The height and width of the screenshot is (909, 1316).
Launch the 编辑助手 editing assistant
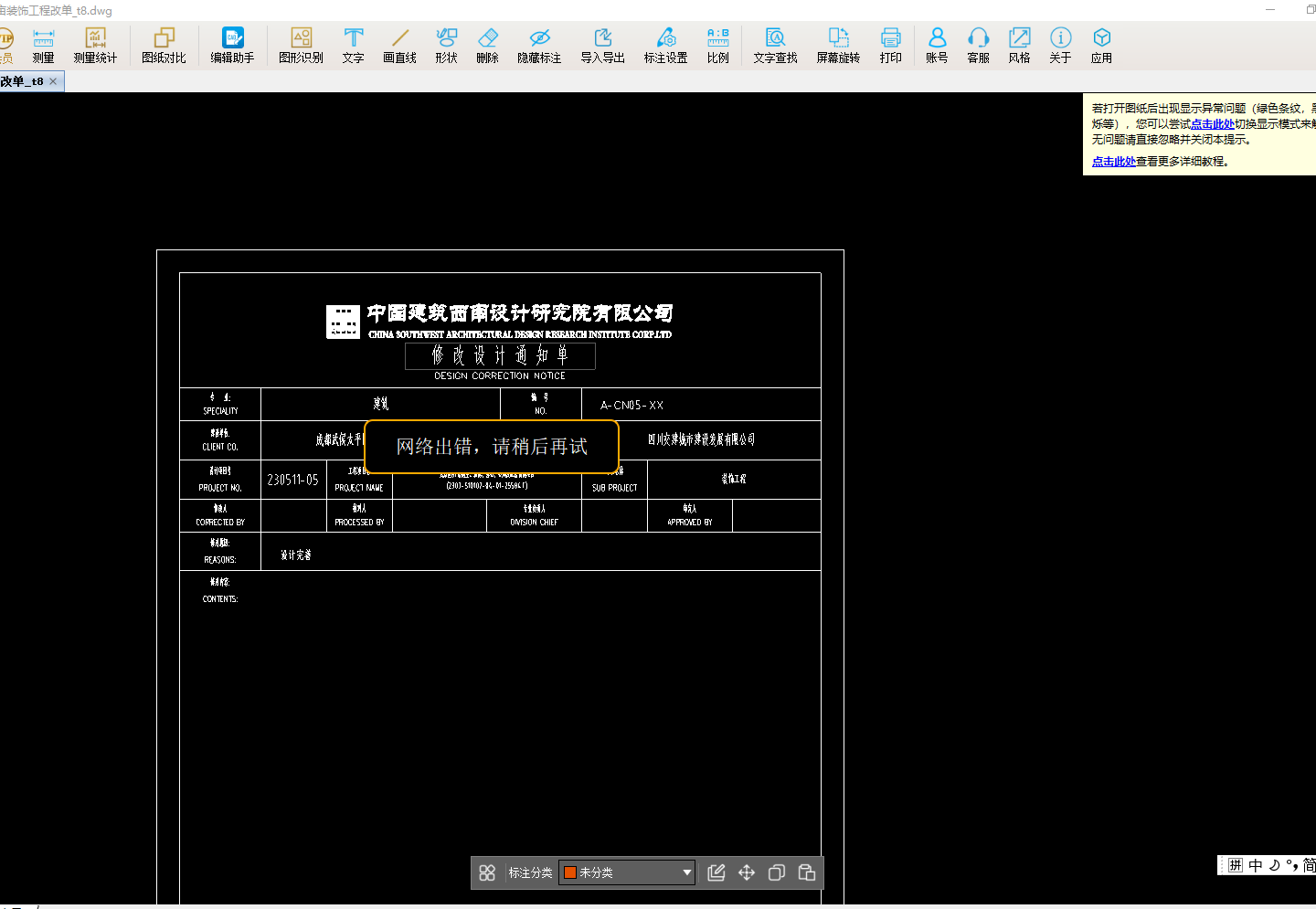click(232, 45)
